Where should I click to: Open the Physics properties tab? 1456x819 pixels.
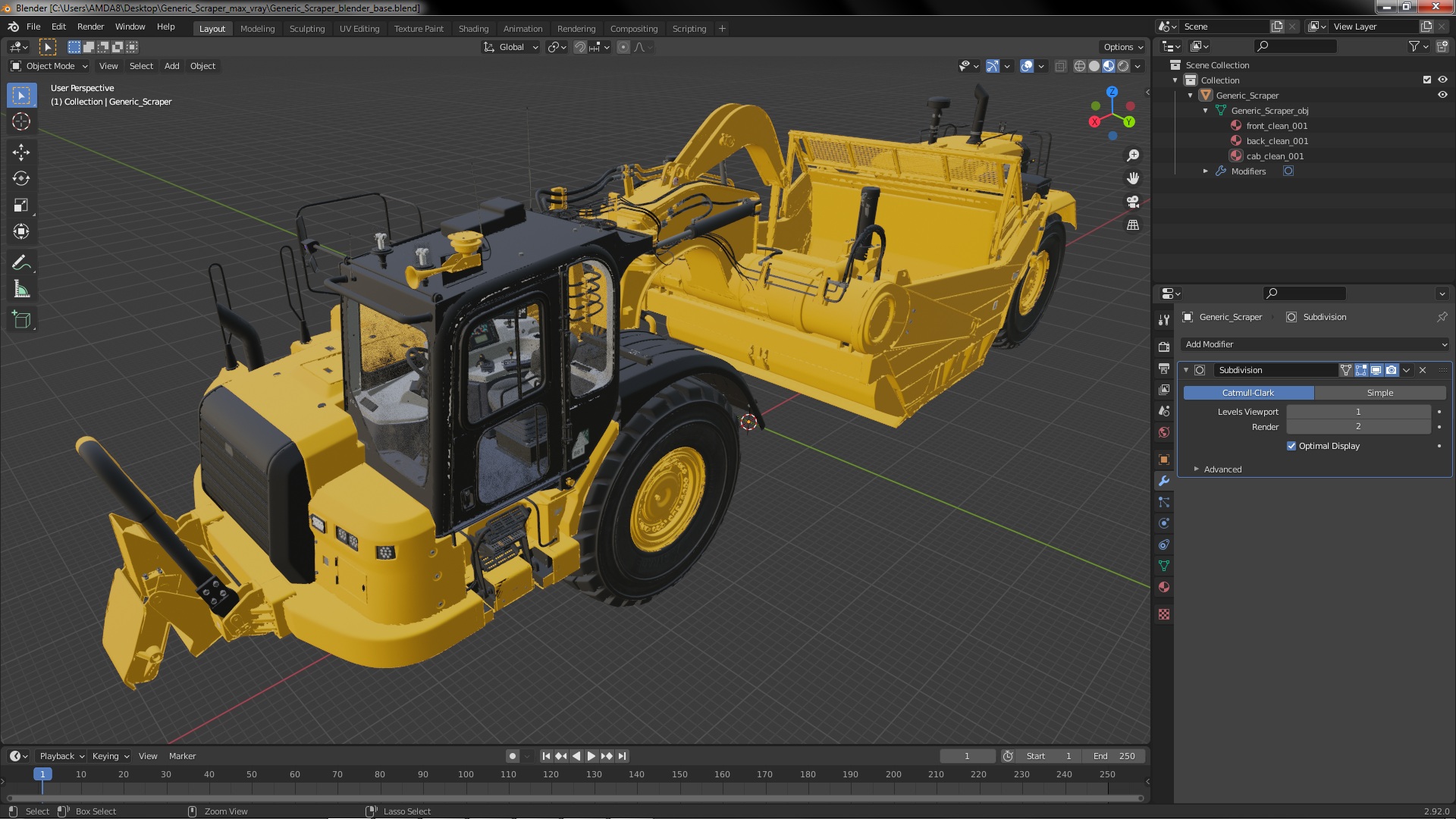1164,523
